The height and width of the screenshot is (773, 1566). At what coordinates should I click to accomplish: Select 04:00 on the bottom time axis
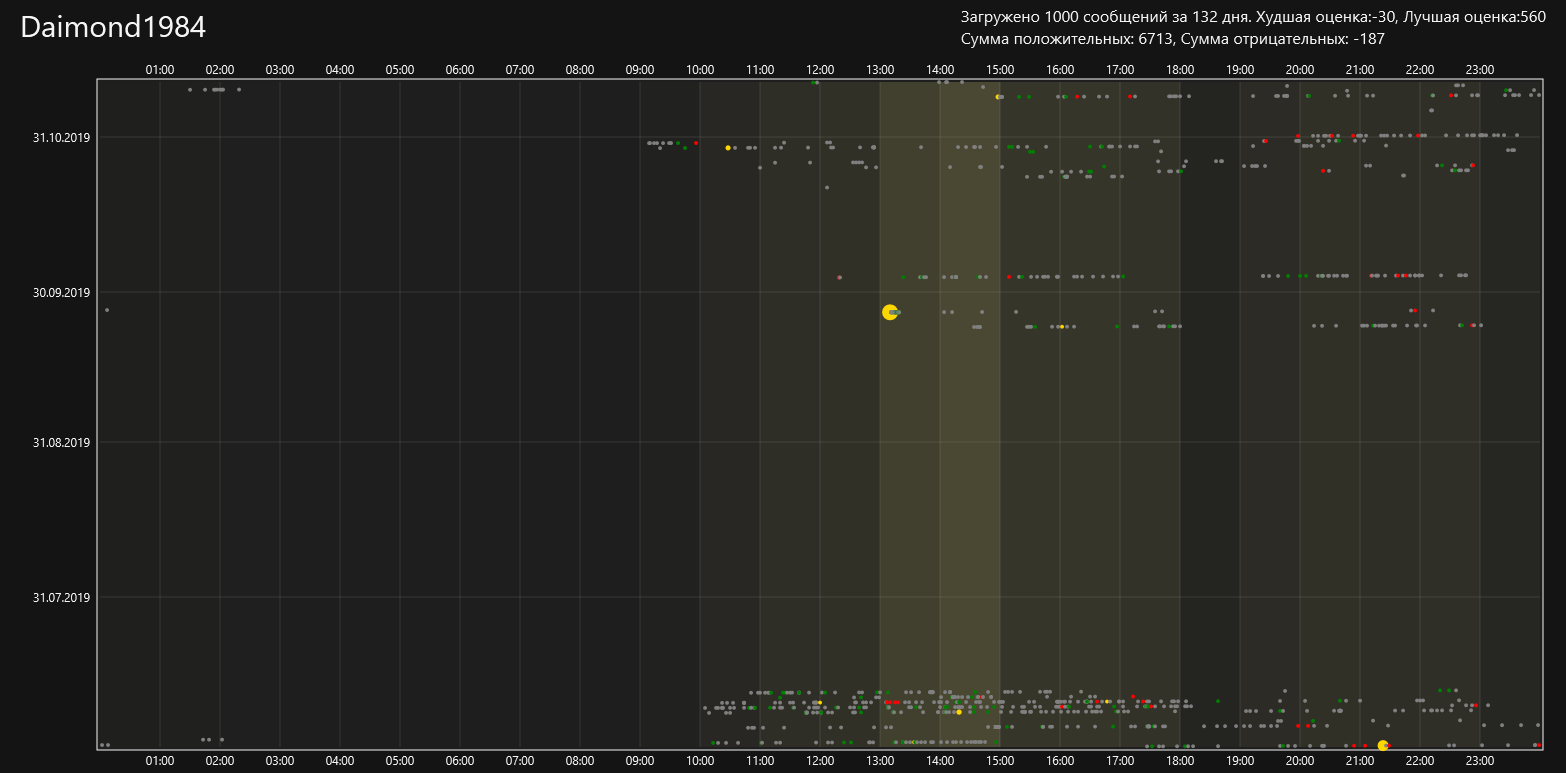click(x=340, y=761)
